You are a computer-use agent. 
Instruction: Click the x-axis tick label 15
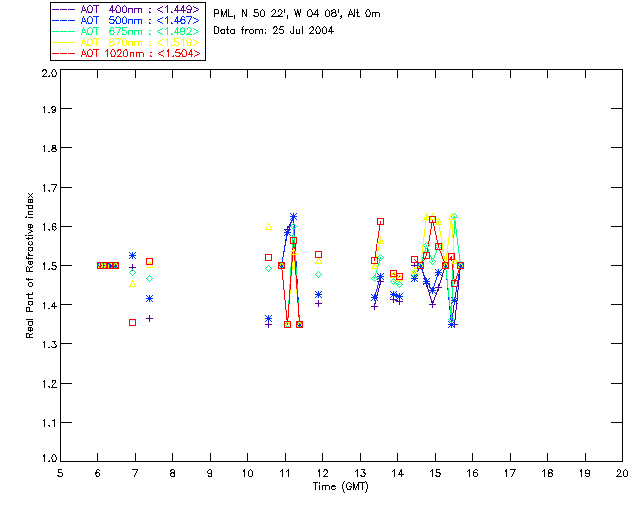[435, 473]
